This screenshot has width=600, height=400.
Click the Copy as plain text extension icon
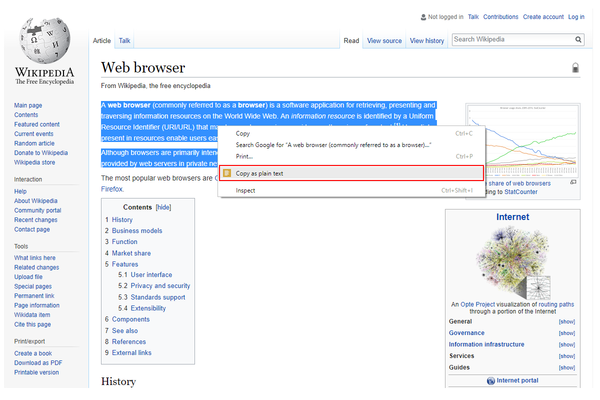[228, 173]
